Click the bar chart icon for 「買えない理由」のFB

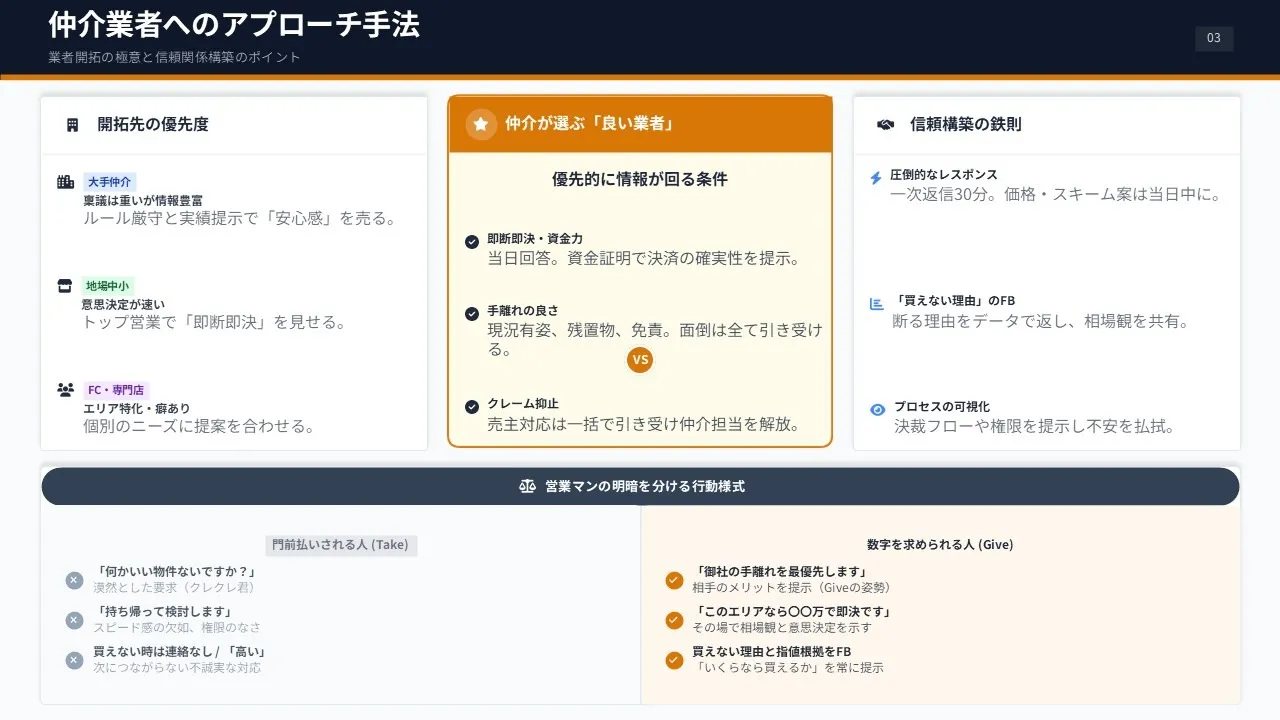pos(877,304)
